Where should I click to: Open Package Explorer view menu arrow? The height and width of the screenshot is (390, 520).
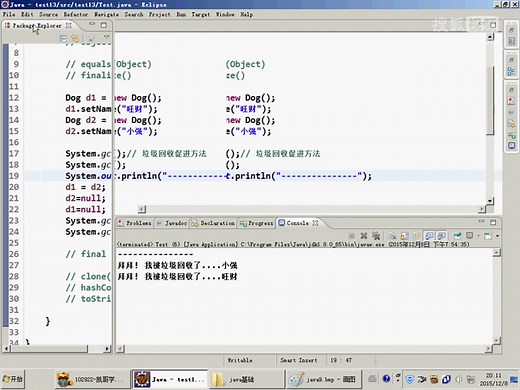click(106, 37)
